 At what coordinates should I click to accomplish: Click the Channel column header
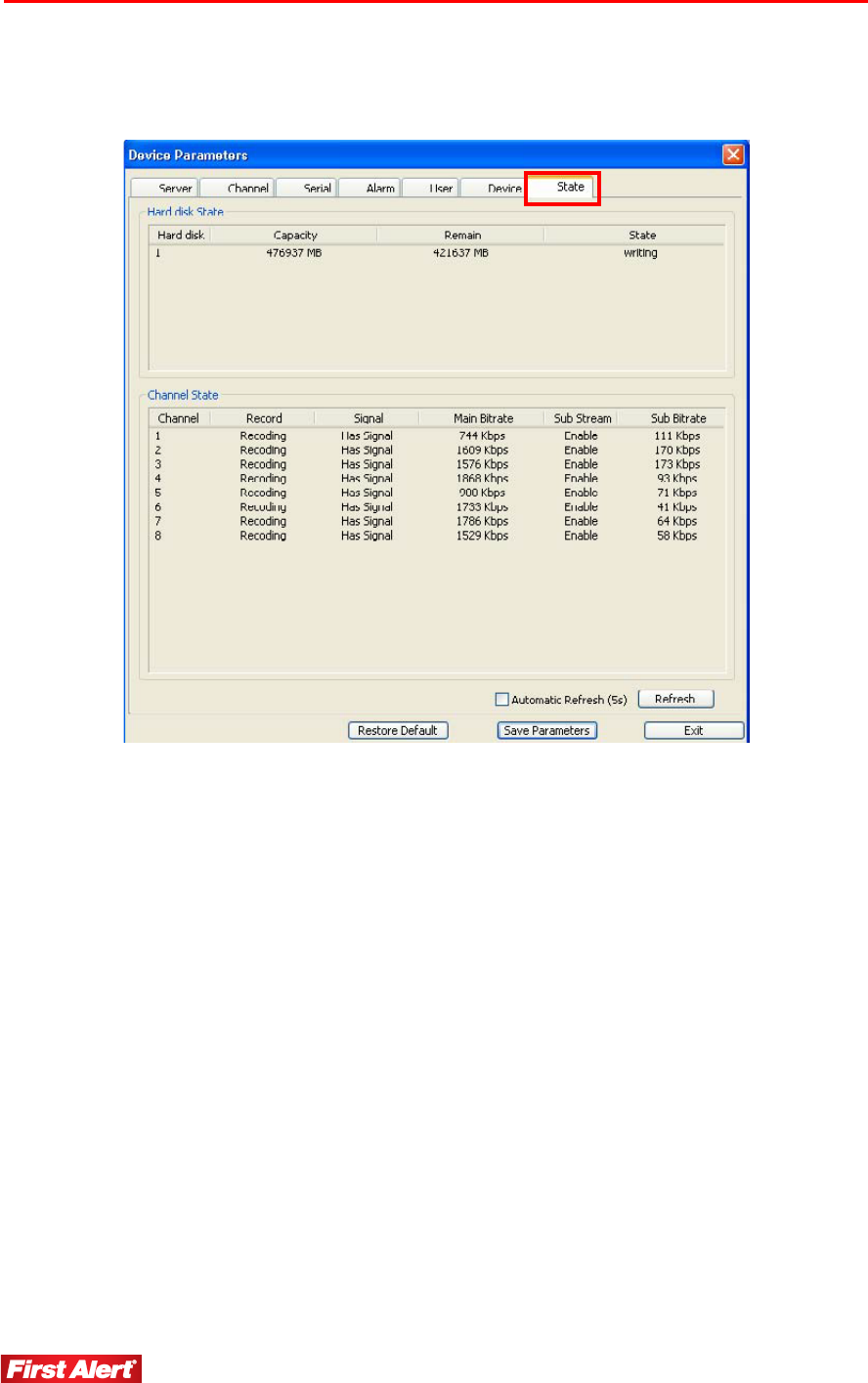(178, 418)
